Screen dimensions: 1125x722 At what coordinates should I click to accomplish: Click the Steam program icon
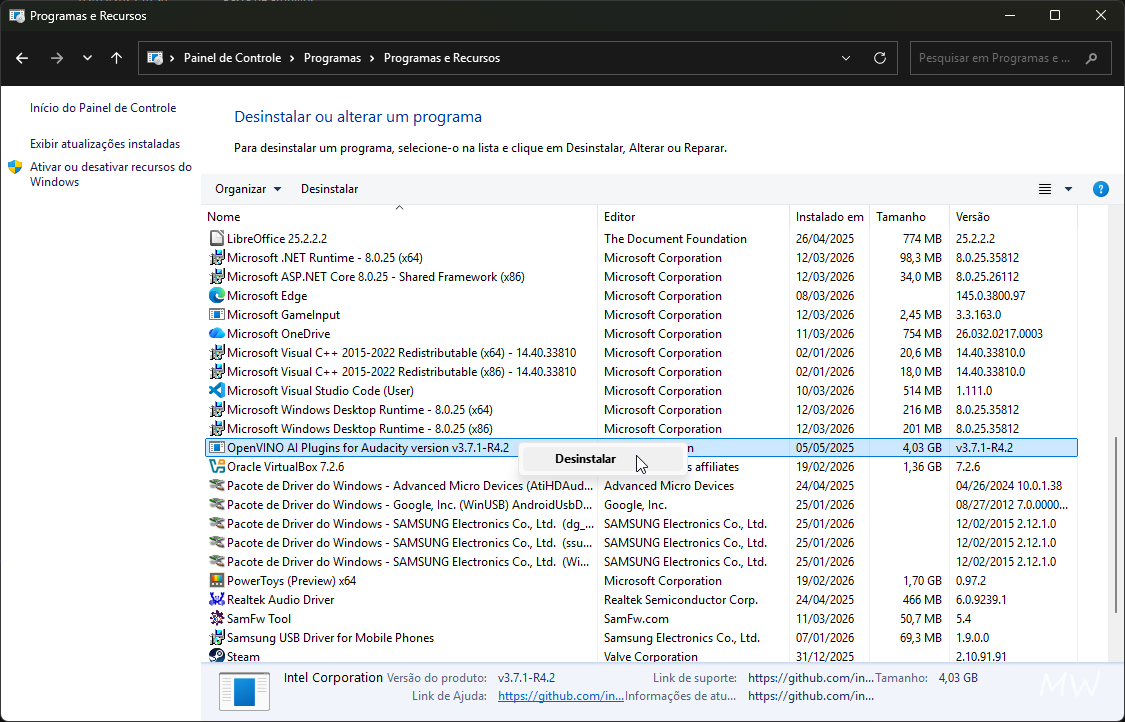pos(217,656)
